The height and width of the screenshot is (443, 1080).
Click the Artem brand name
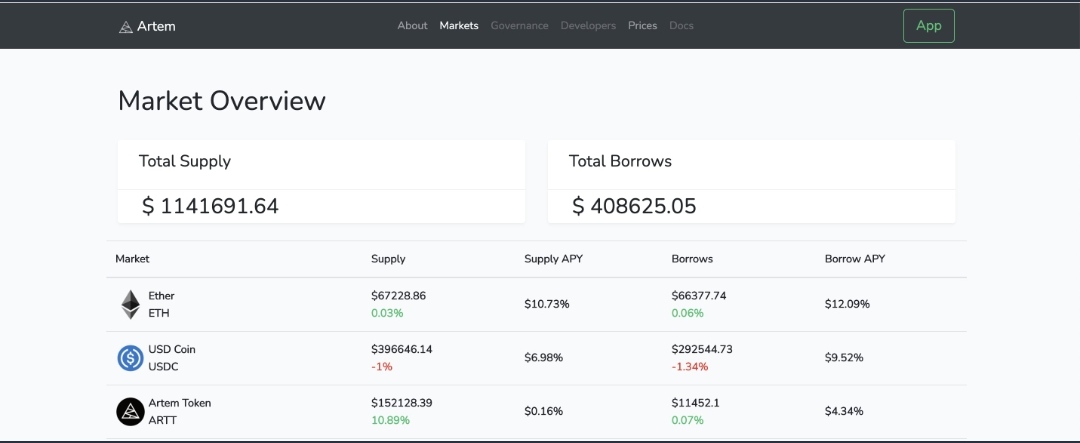[x=156, y=26]
